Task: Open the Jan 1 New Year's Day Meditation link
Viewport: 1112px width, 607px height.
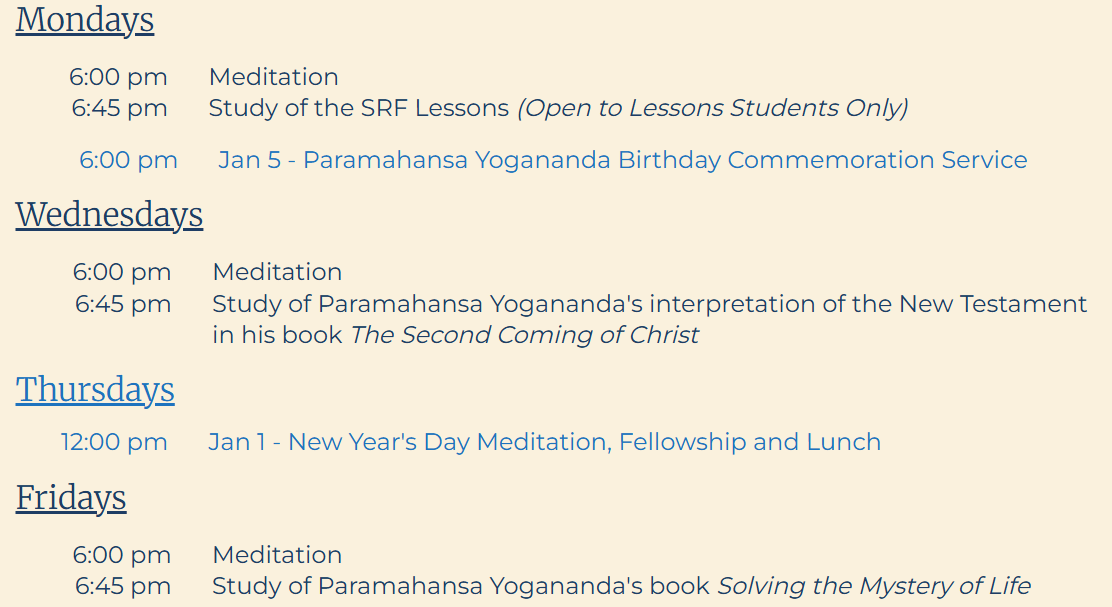Action: click(x=544, y=442)
